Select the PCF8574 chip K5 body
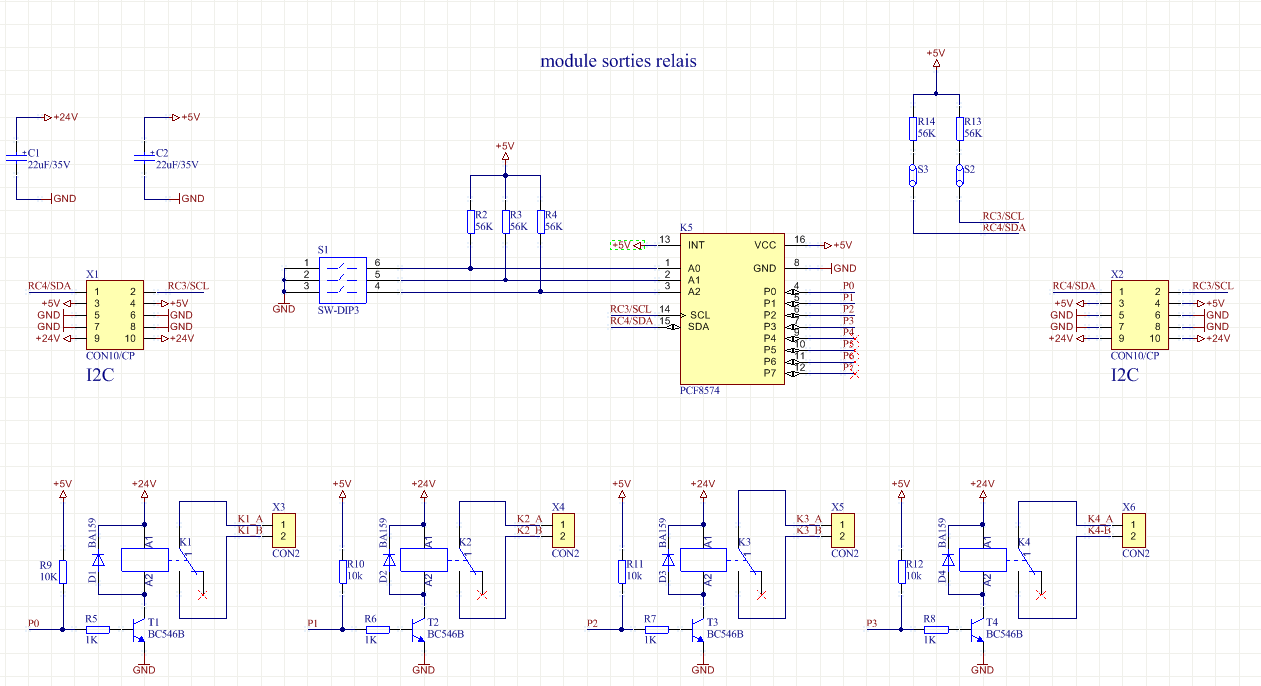Viewport: 1261px width, 686px height. [732, 308]
